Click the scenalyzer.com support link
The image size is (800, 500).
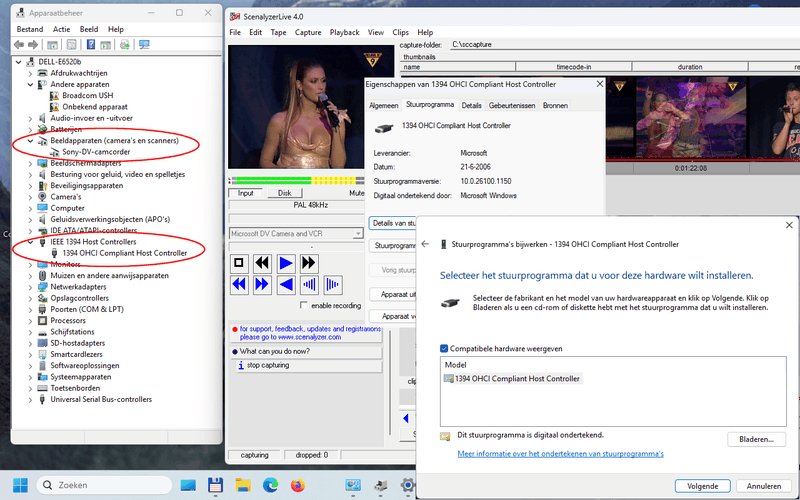(310, 333)
